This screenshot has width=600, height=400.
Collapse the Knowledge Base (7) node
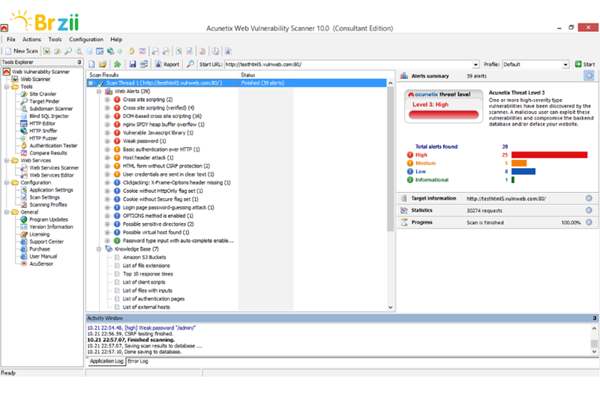99,249
